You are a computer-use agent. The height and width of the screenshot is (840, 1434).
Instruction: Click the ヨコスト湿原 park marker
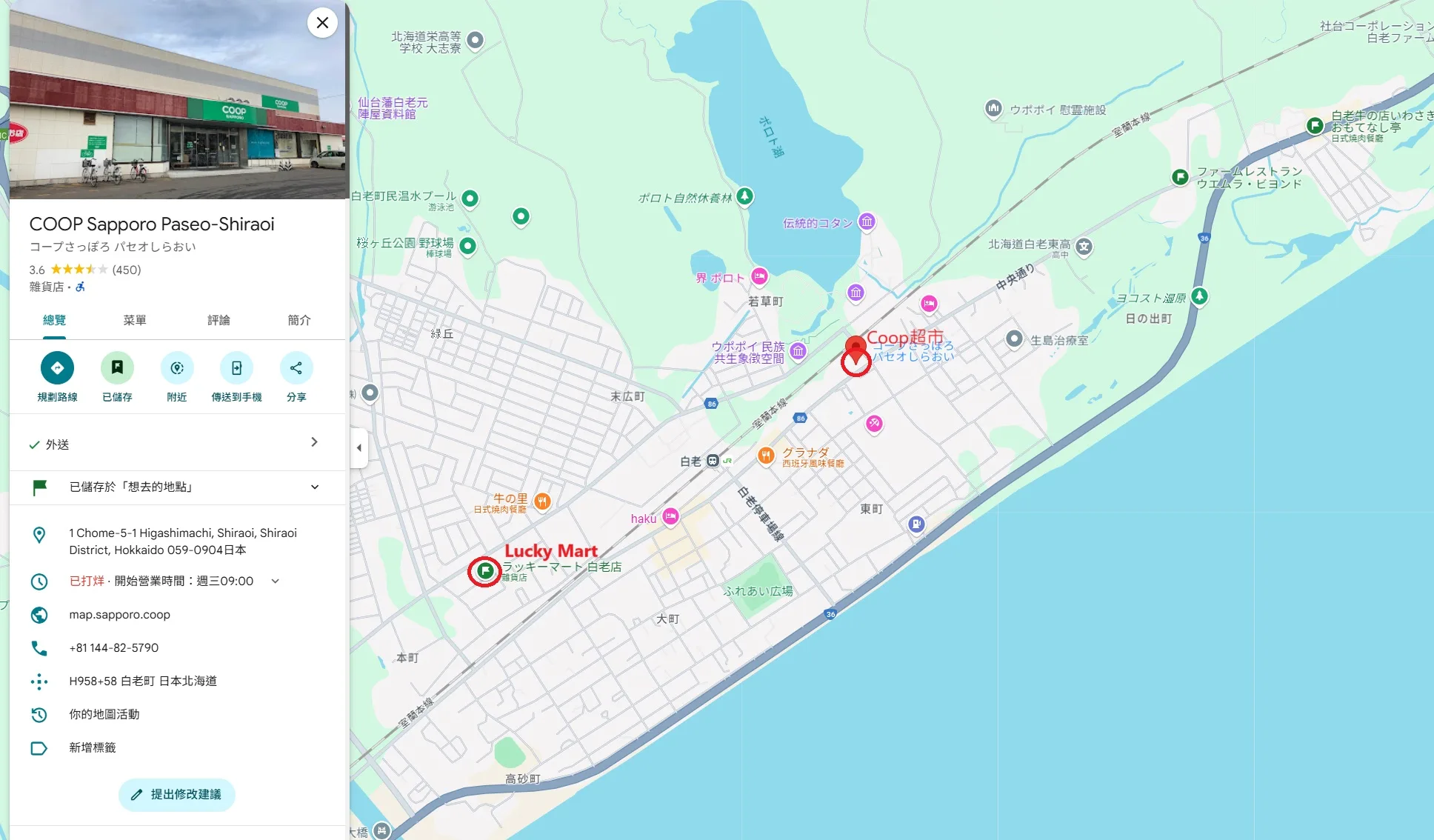click(x=1199, y=296)
